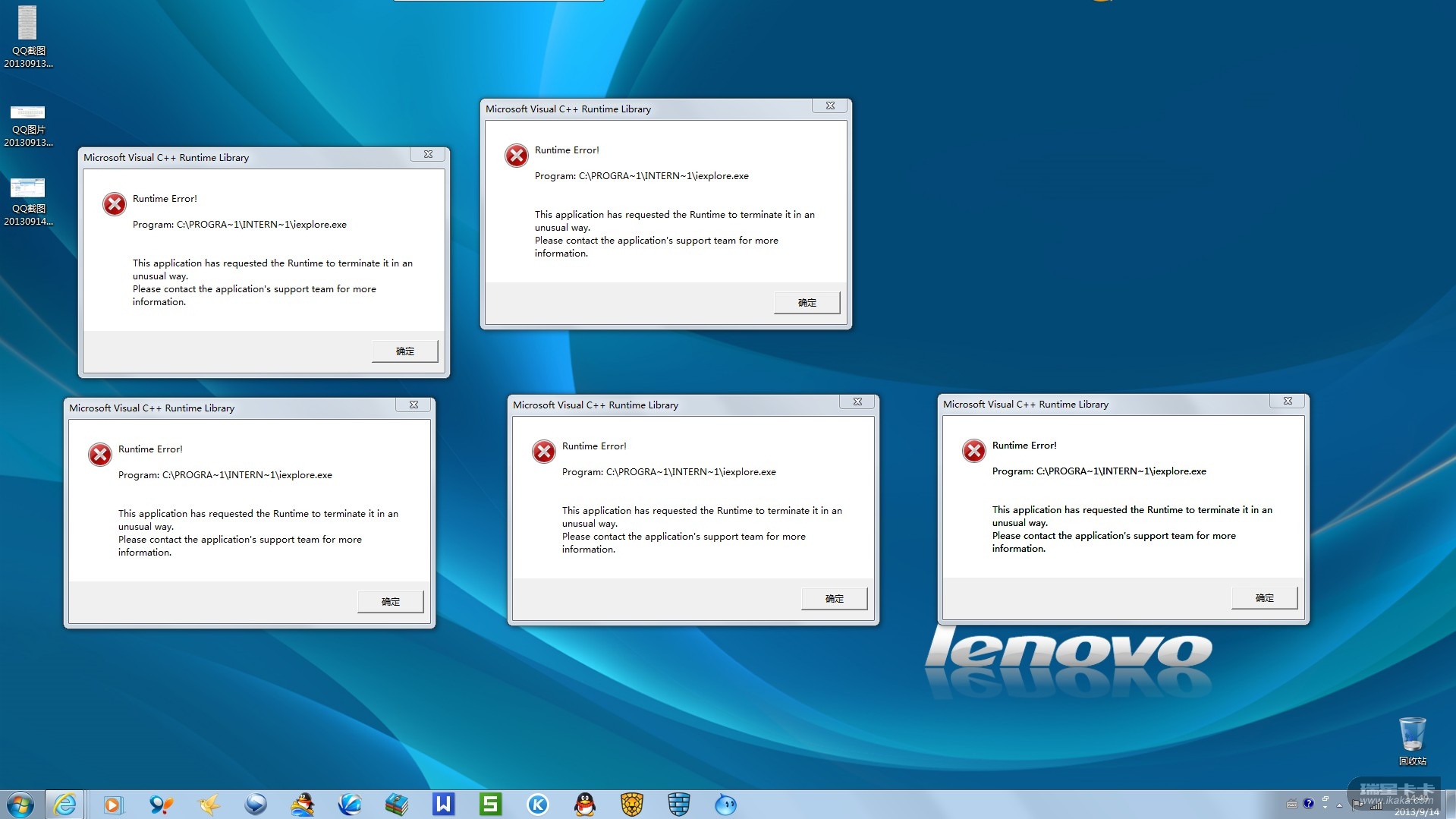Viewport: 1456px width, 819px height.
Task: Open WinRAR stacked books icon
Action: pos(397,805)
